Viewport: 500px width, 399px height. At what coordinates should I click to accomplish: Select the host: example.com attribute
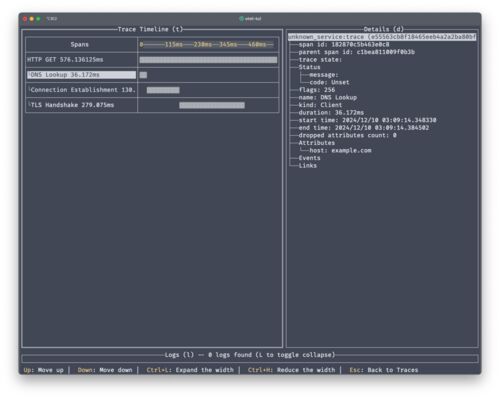click(x=340, y=151)
